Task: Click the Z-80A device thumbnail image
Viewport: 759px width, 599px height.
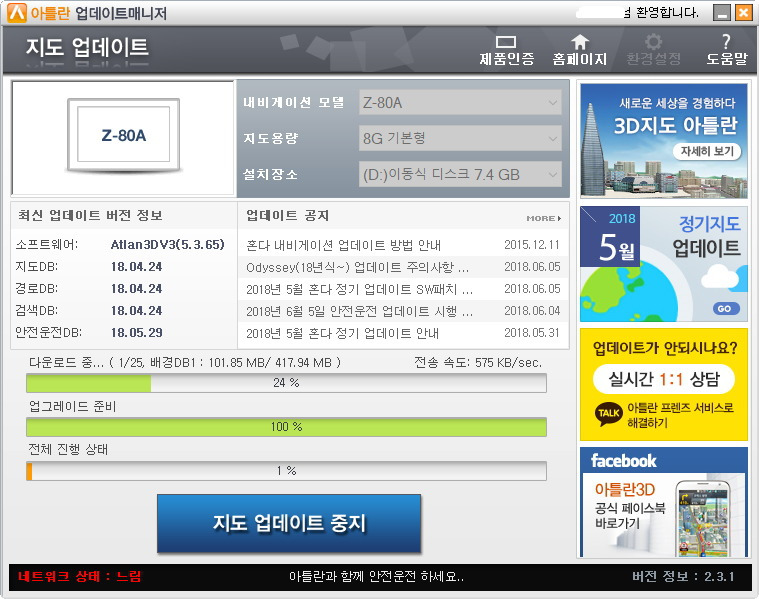Action: (x=123, y=136)
